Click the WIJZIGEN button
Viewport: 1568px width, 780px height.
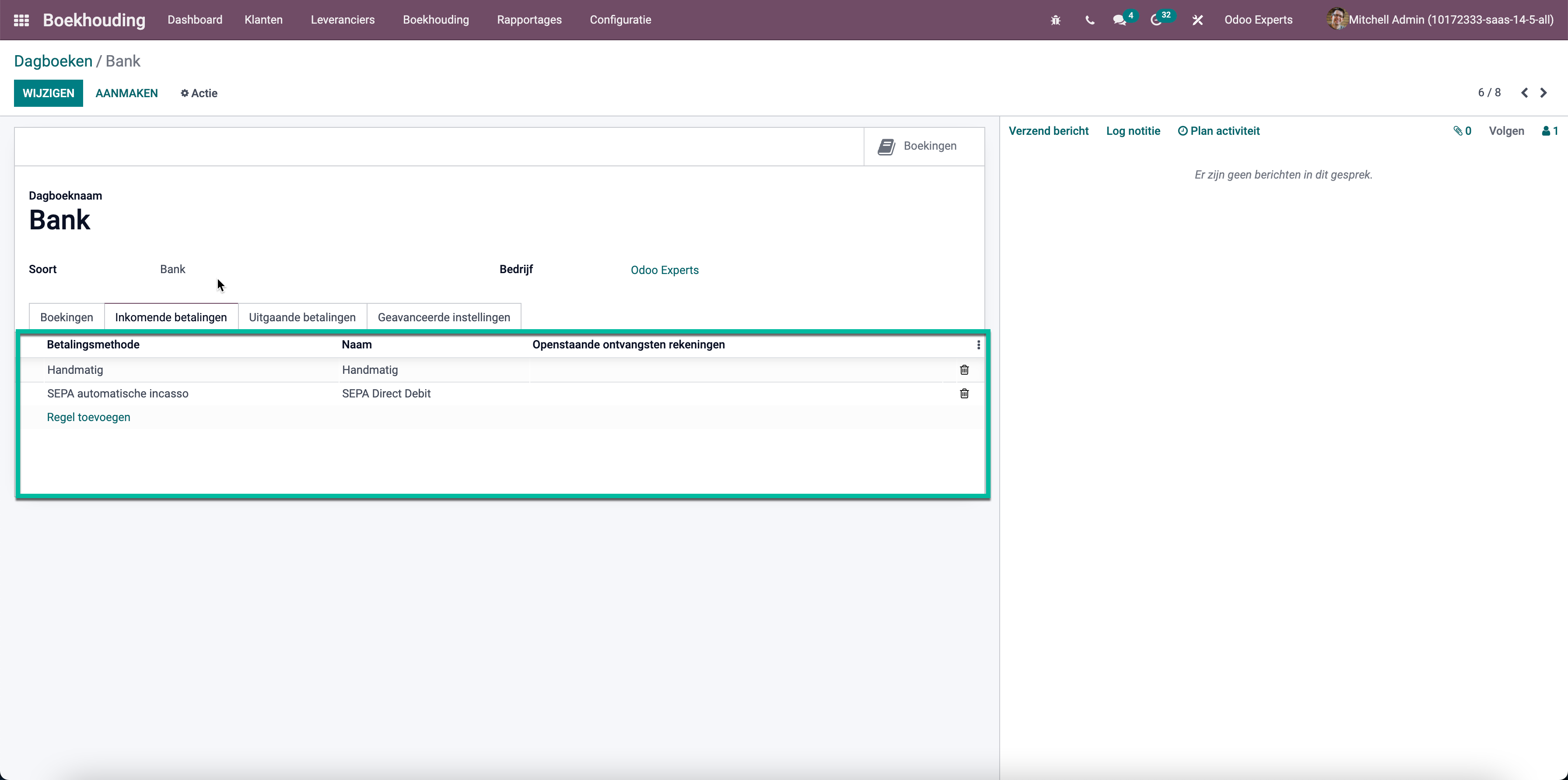pyautogui.click(x=48, y=93)
